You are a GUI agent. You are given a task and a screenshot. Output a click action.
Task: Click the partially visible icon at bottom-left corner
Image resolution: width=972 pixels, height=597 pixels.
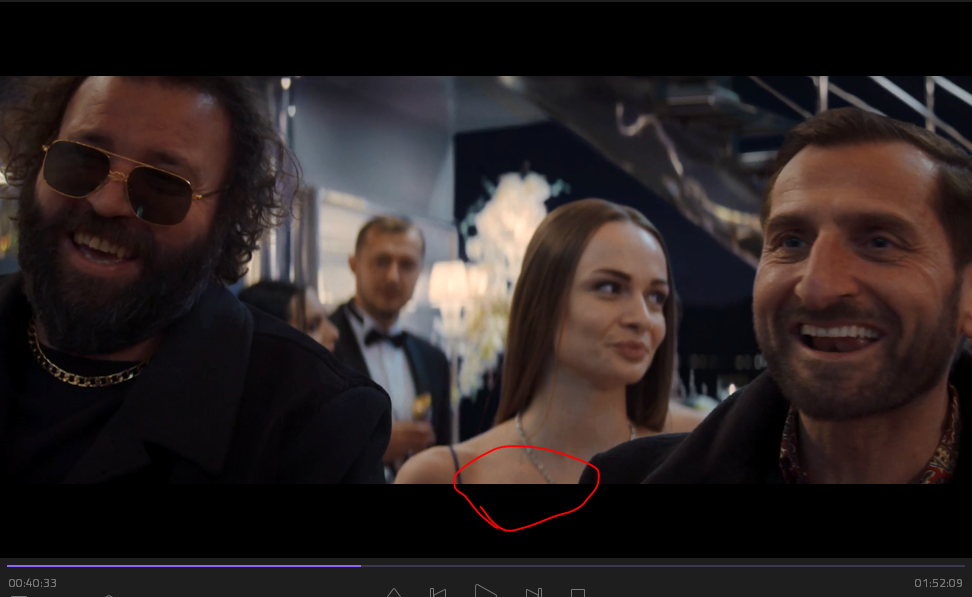coord(18,595)
